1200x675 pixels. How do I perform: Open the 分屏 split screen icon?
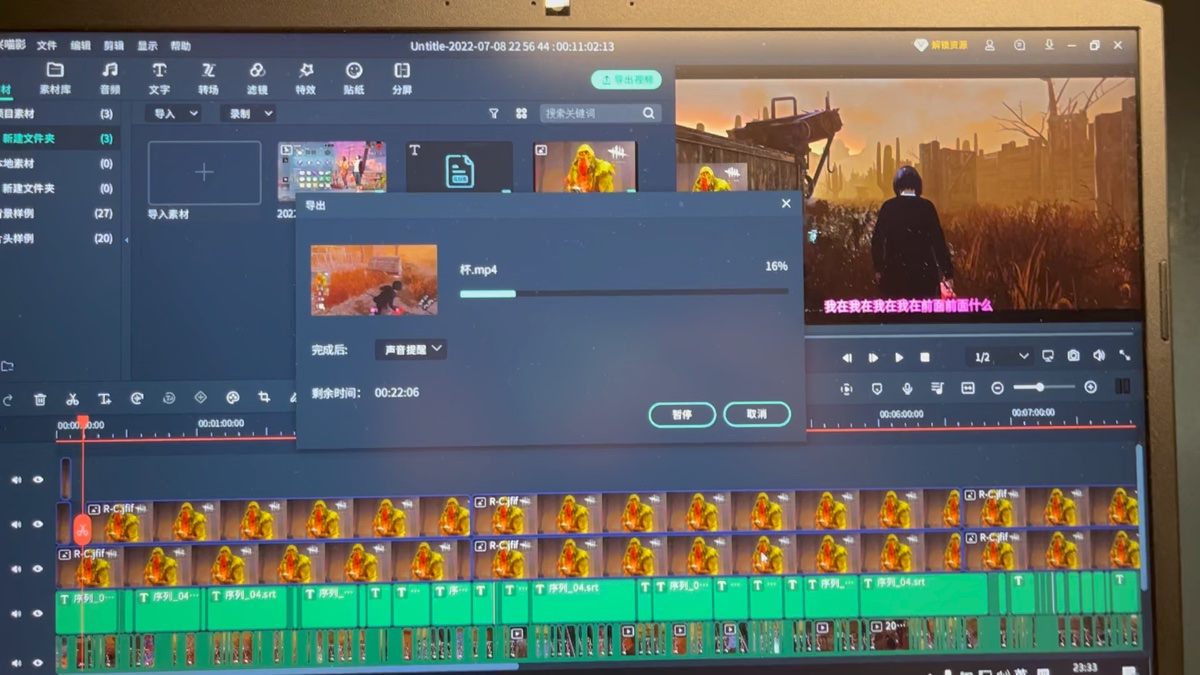[402, 70]
